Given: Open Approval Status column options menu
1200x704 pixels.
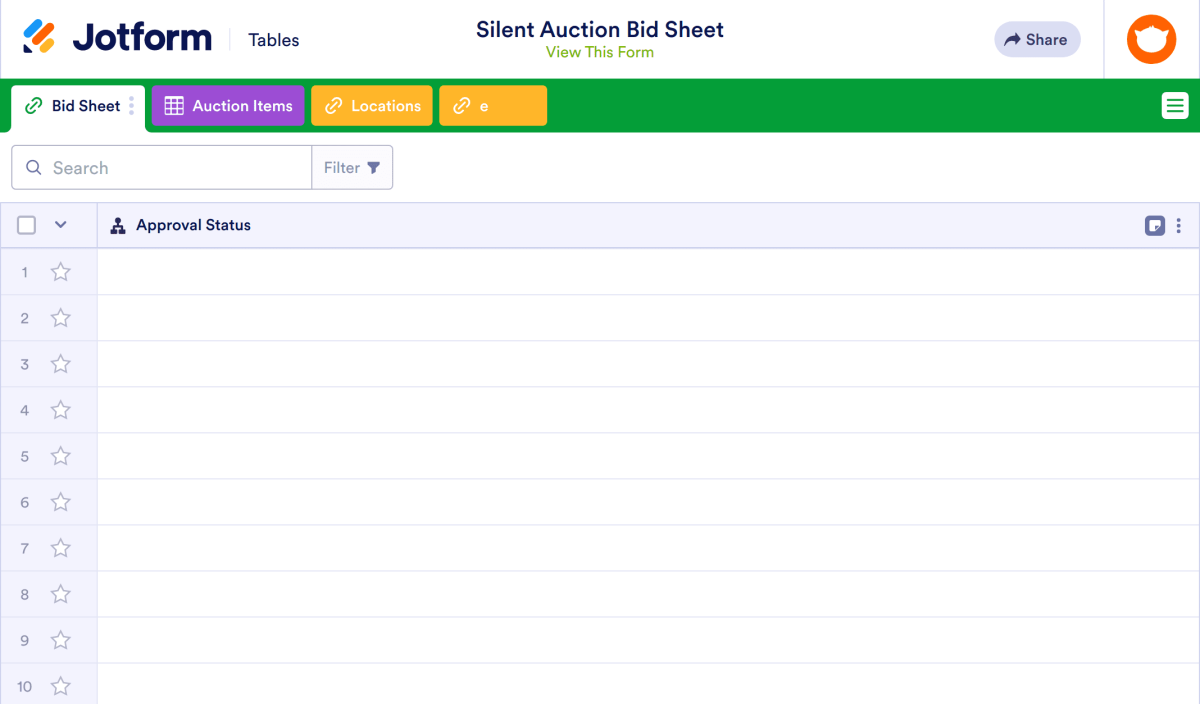Looking at the screenshot, I should click(1178, 226).
